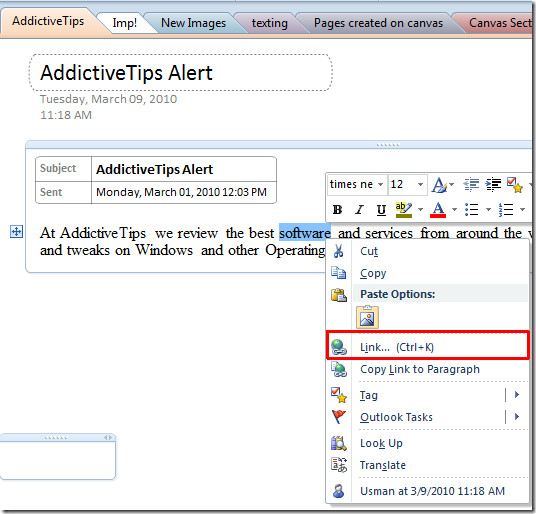Click the date Tuesday, March 09, 2010

[x=108, y=99]
